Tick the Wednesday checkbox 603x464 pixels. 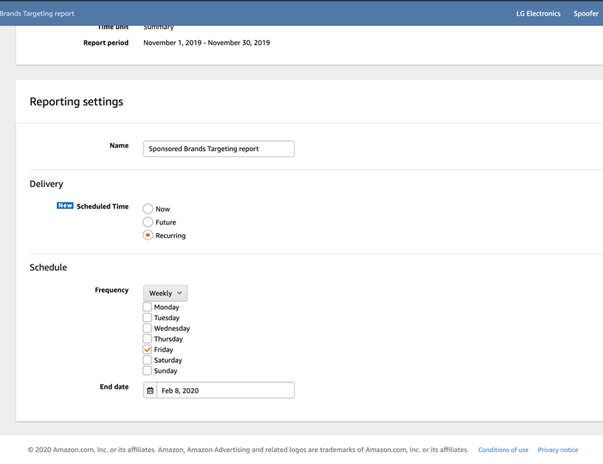tap(148, 328)
